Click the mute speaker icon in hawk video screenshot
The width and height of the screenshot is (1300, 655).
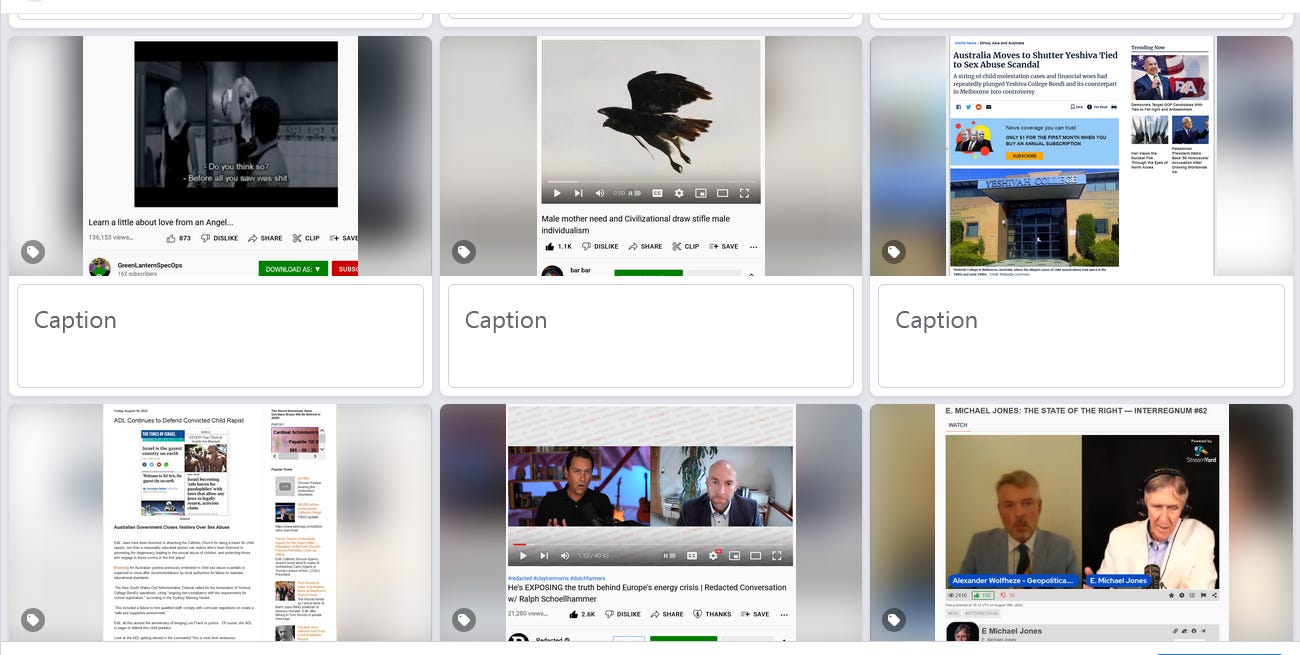click(600, 193)
